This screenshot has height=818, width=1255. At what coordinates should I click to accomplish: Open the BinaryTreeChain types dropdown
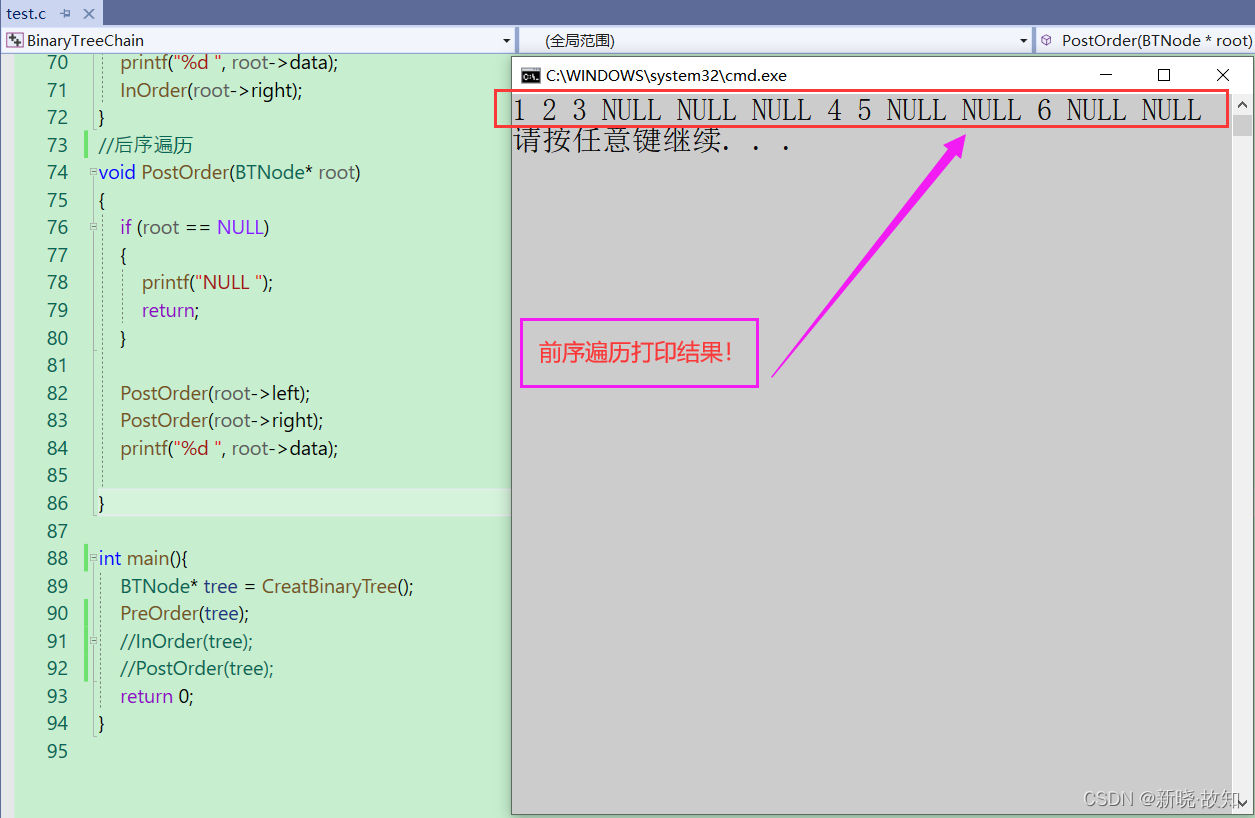pos(506,40)
